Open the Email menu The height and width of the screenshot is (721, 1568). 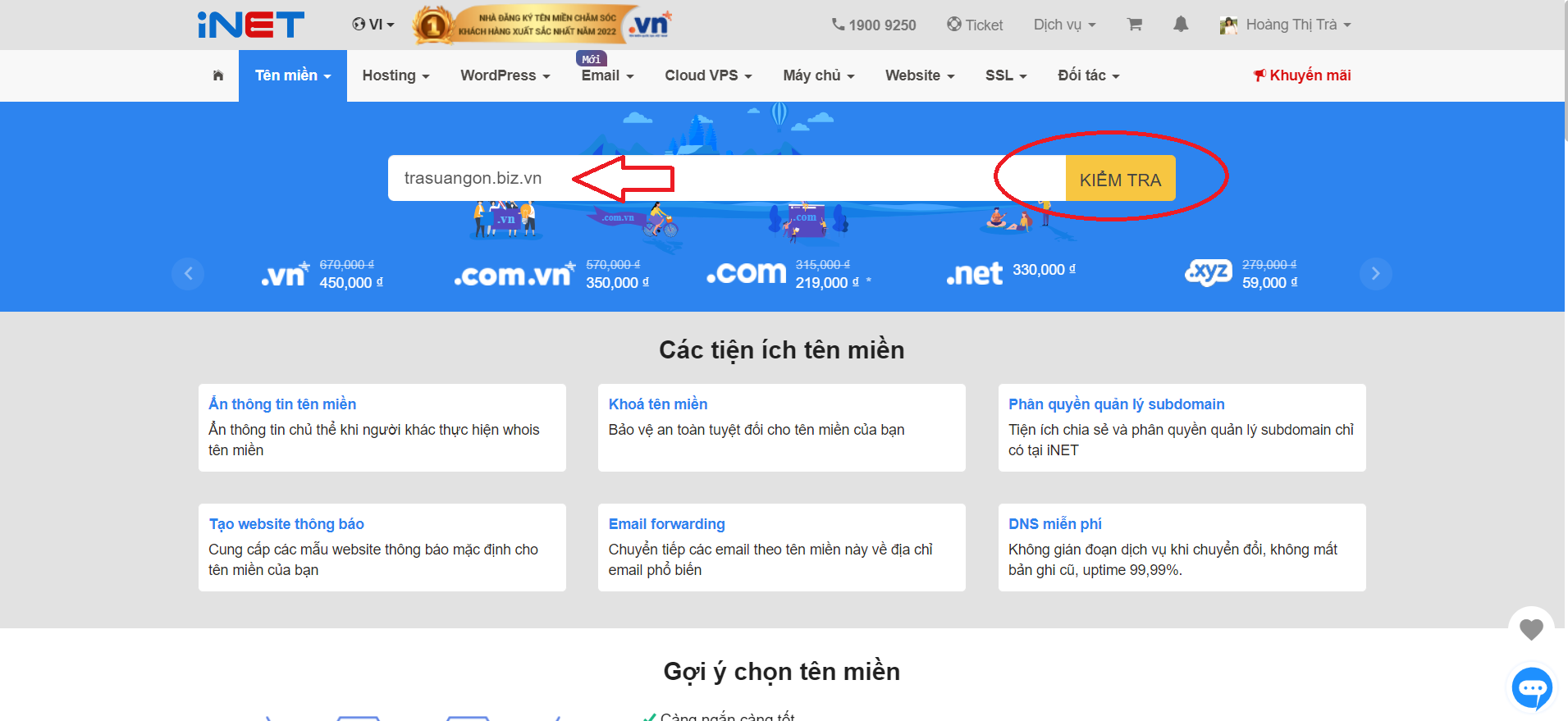(607, 75)
